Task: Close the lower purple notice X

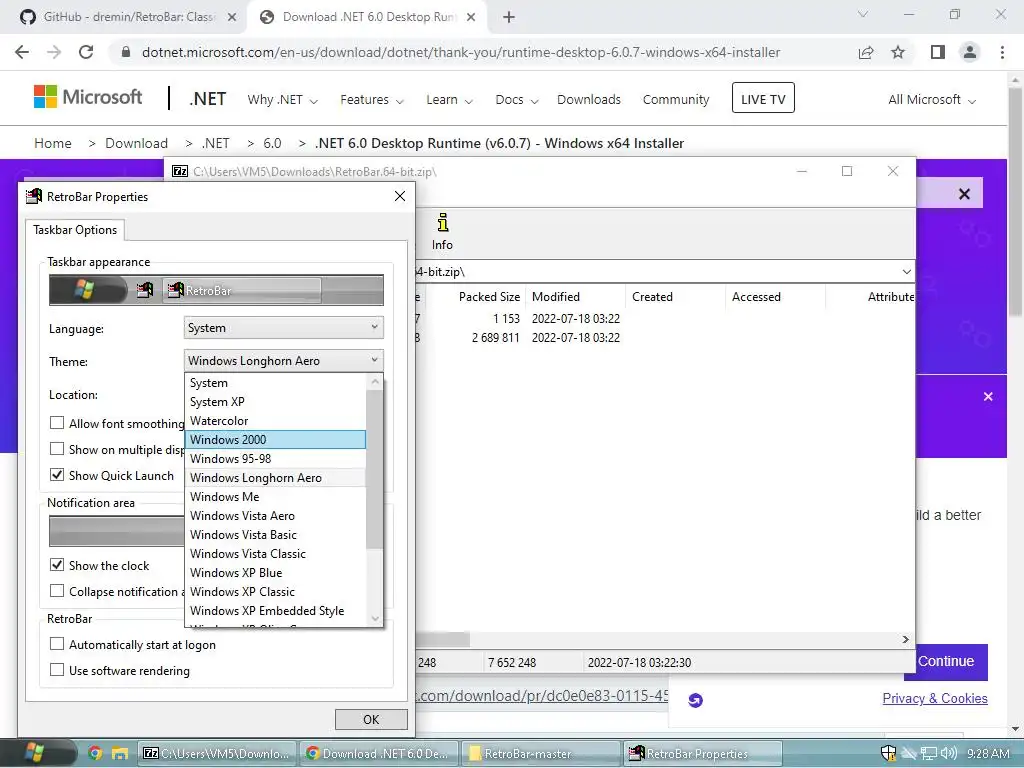Action: 988,396
